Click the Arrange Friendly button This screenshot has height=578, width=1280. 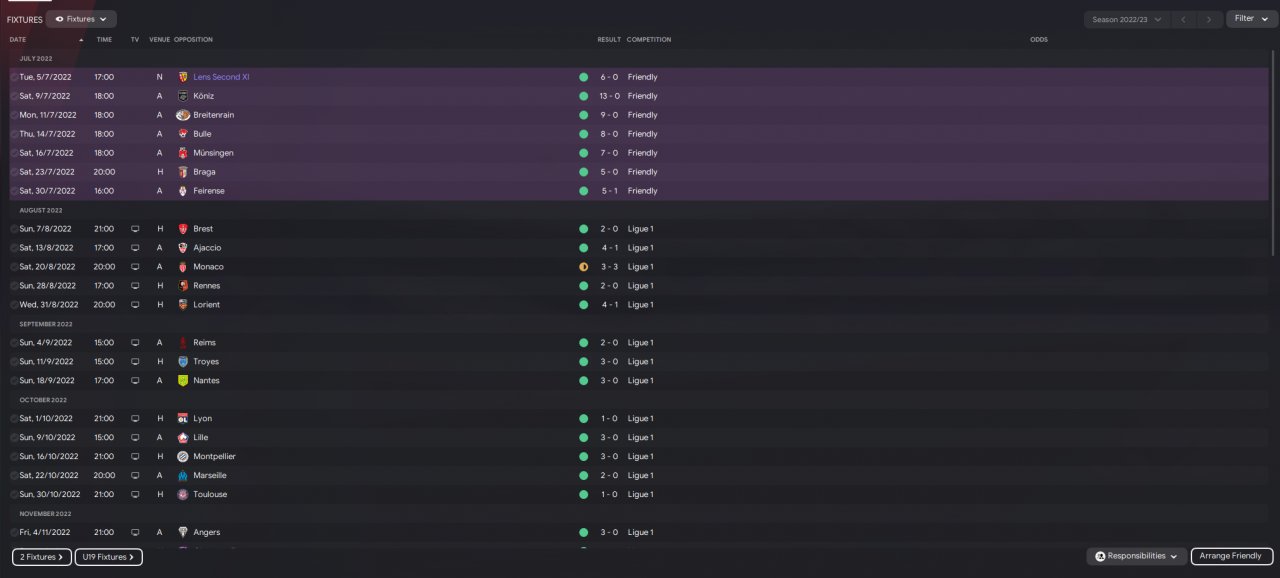[x=1231, y=556]
